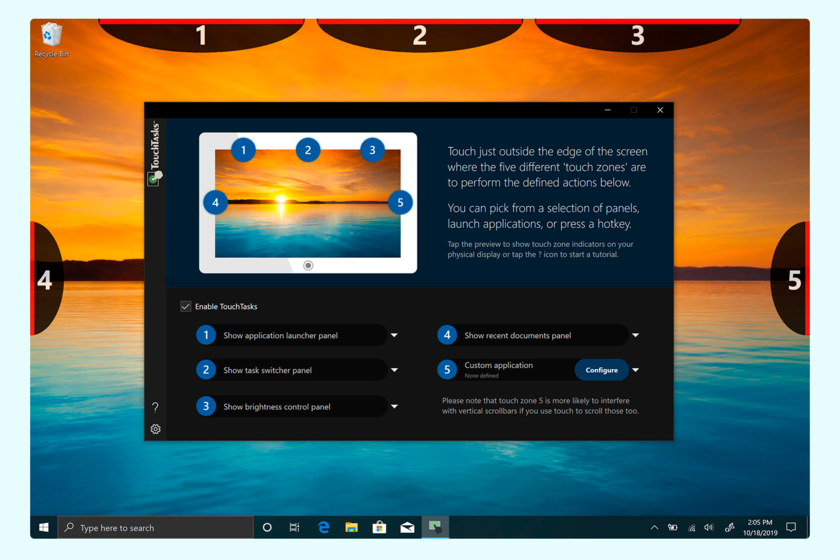Image resolution: width=840 pixels, height=560 pixels.
Task: Click zone 2 circle on preview tablet
Action: (x=308, y=150)
